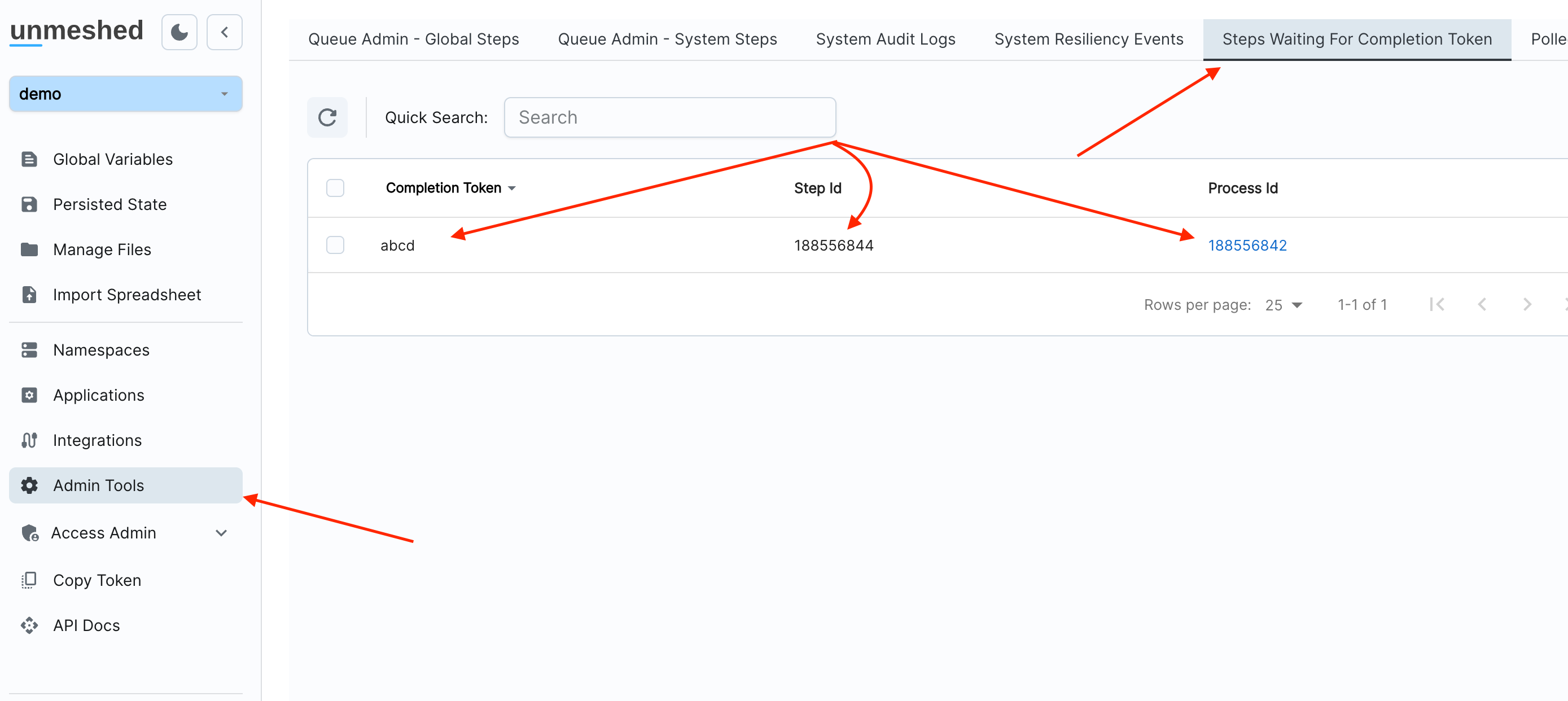Switch to System Audit Logs tab
Image resolution: width=1568 pixels, height=701 pixels.
coord(885,39)
